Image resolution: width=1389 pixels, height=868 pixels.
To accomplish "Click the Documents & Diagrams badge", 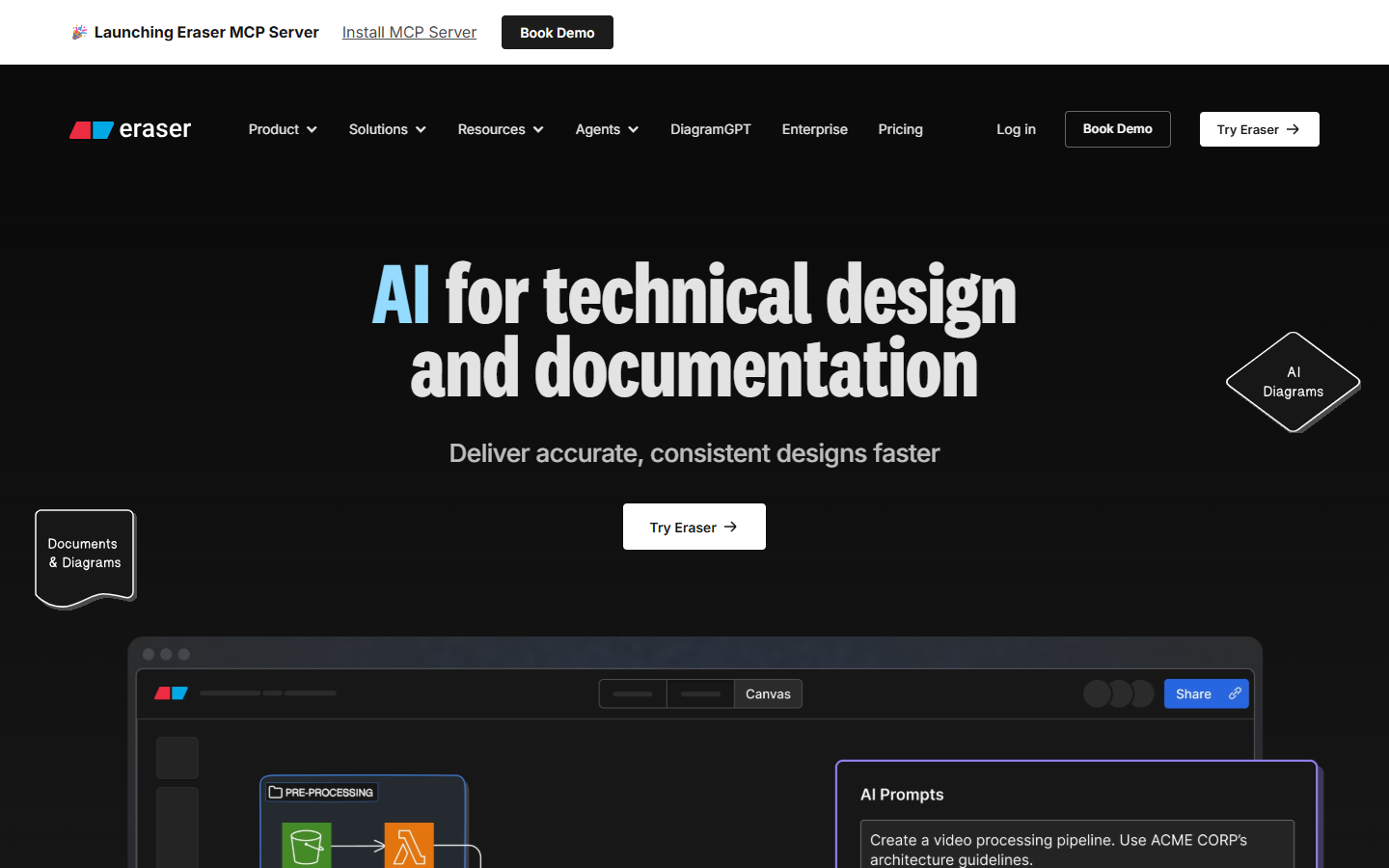I will click(x=85, y=558).
